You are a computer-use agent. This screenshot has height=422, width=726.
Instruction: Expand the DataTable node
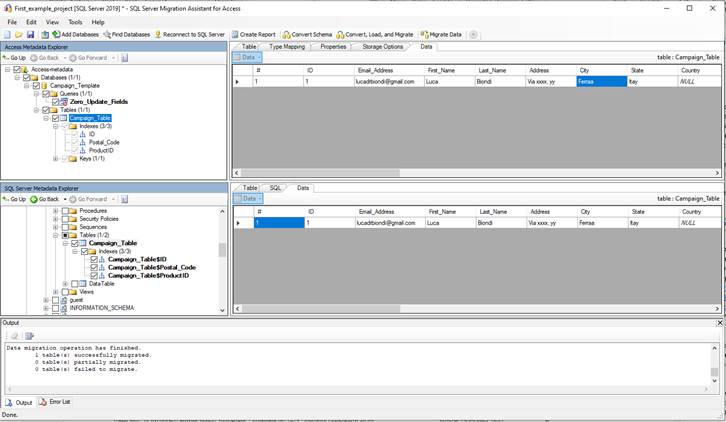(x=65, y=283)
